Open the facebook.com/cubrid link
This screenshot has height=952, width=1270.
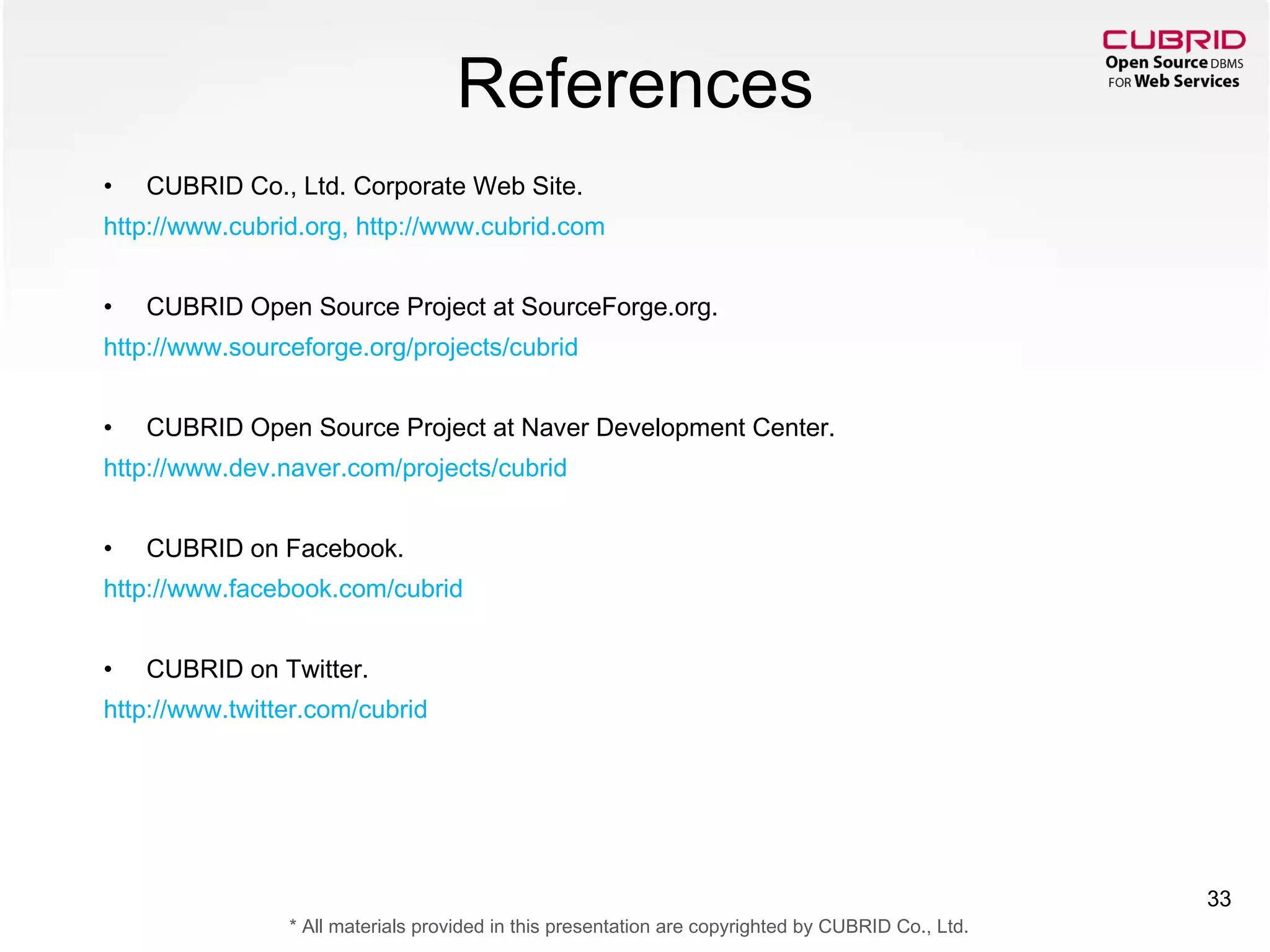283,589
